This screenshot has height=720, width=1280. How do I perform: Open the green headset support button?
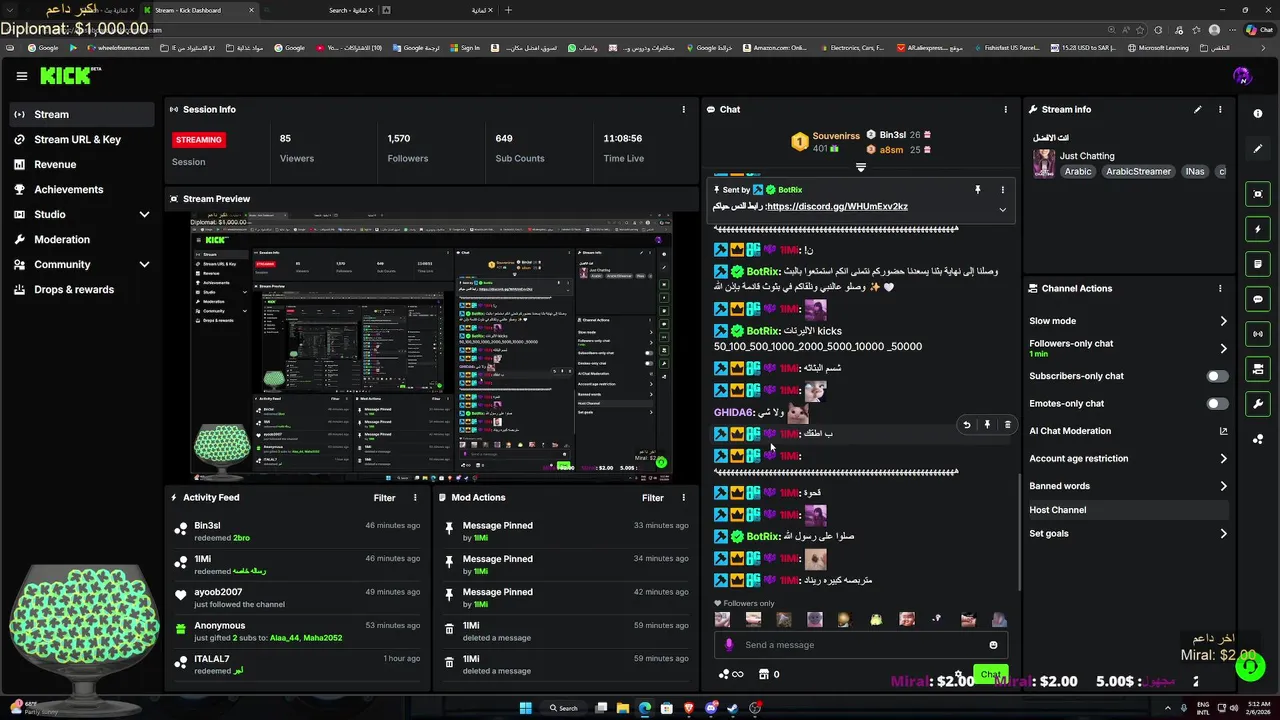click(1250, 666)
